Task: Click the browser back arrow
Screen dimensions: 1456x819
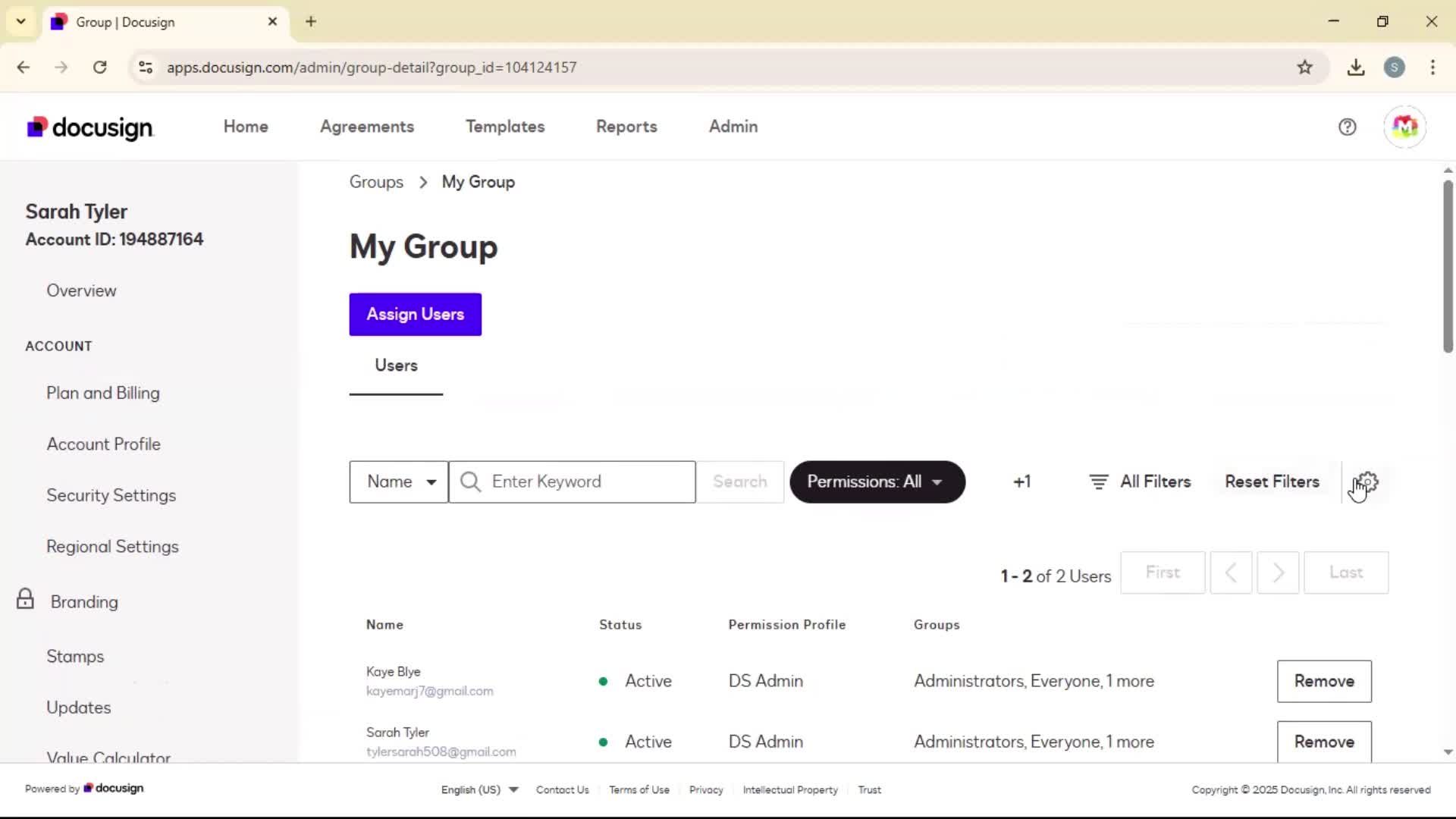Action: (x=24, y=67)
